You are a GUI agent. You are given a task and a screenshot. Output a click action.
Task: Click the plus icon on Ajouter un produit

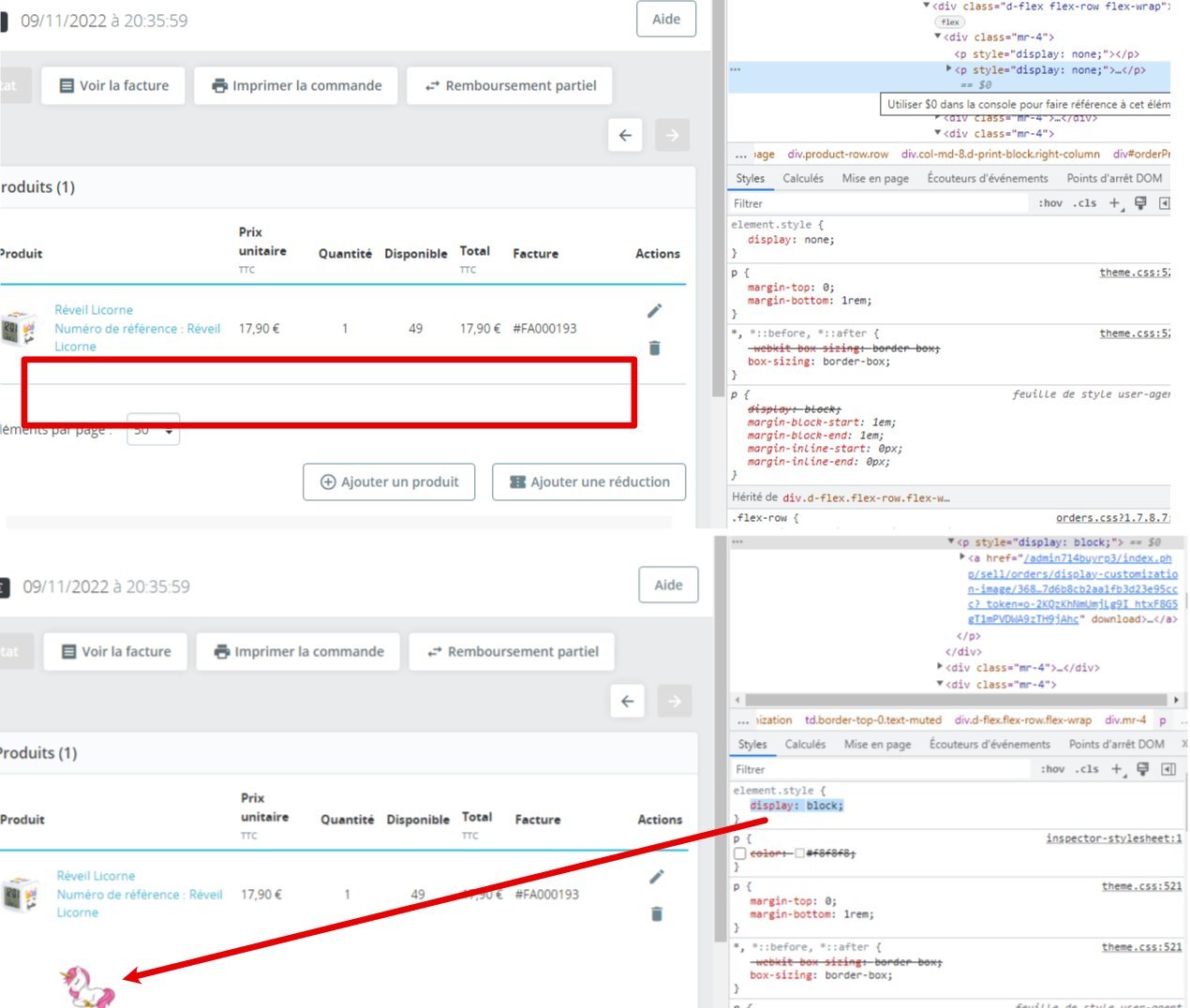[x=328, y=482]
